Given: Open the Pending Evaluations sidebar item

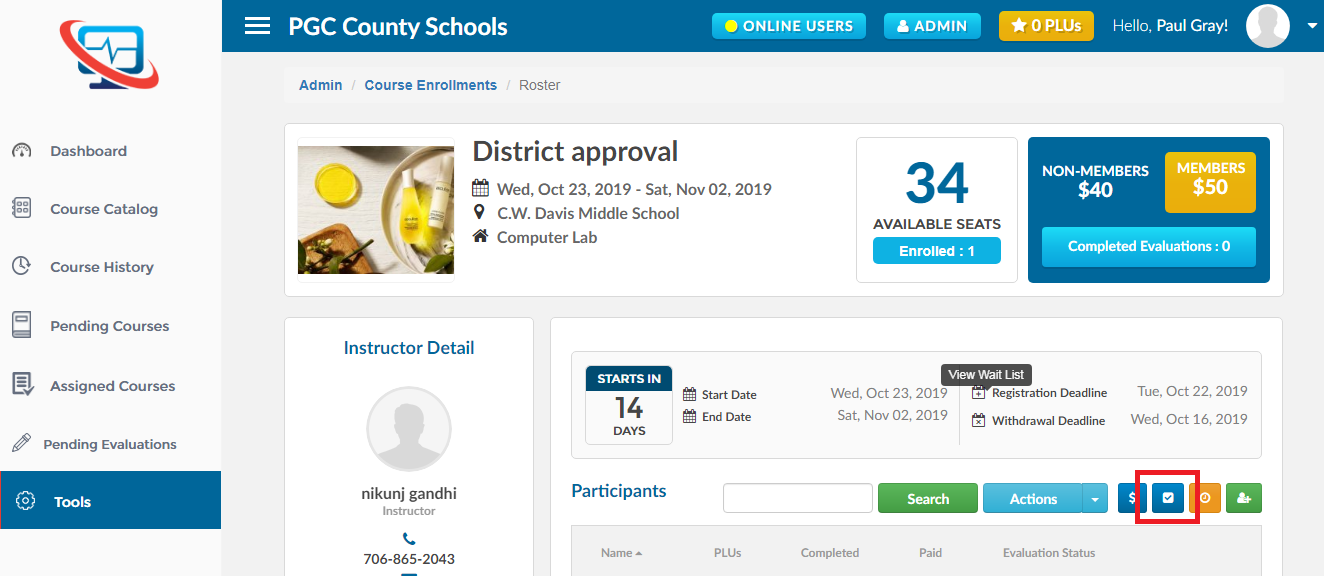Looking at the screenshot, I should point(110,444).
